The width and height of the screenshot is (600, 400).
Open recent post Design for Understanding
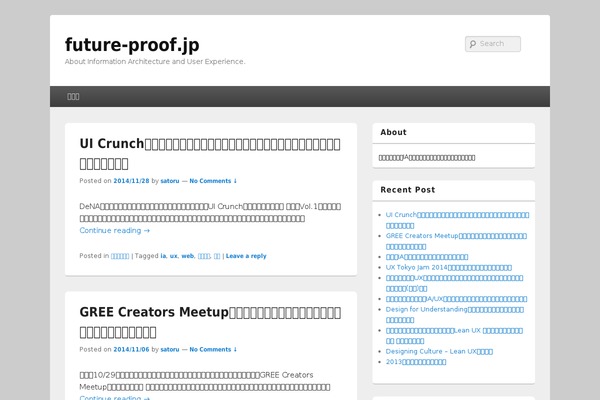coord(455,315)
